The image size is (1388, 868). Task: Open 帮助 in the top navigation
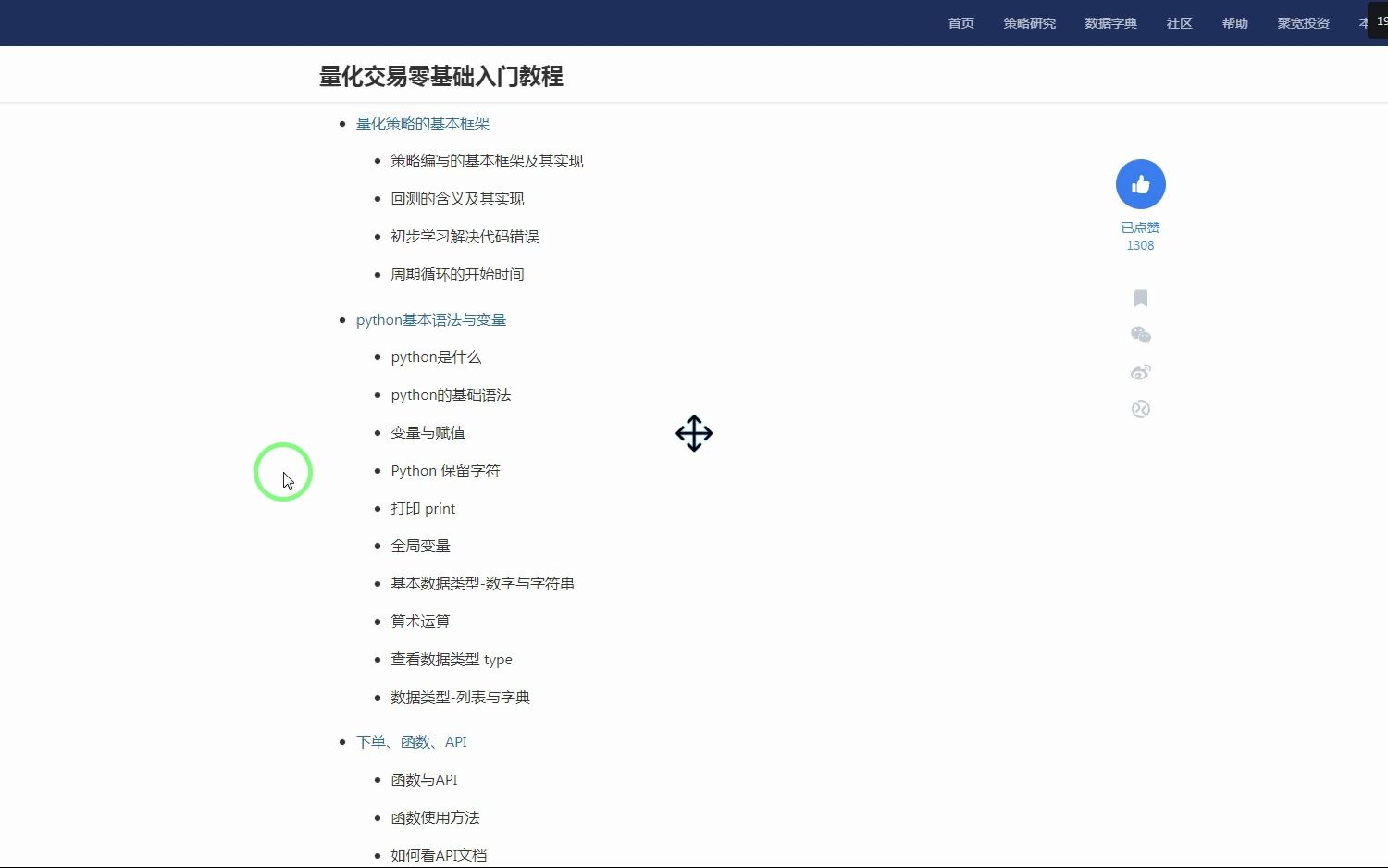point(1235,23)
